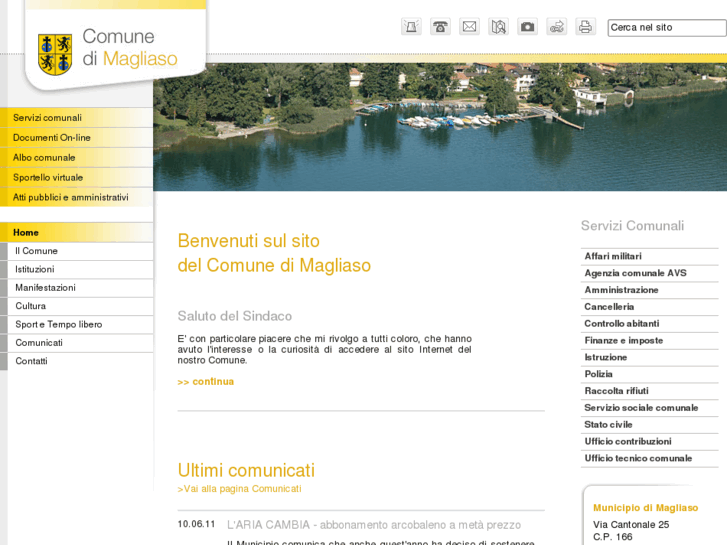
Task: Select Albo comunale menu item
Action: [77, 158]
